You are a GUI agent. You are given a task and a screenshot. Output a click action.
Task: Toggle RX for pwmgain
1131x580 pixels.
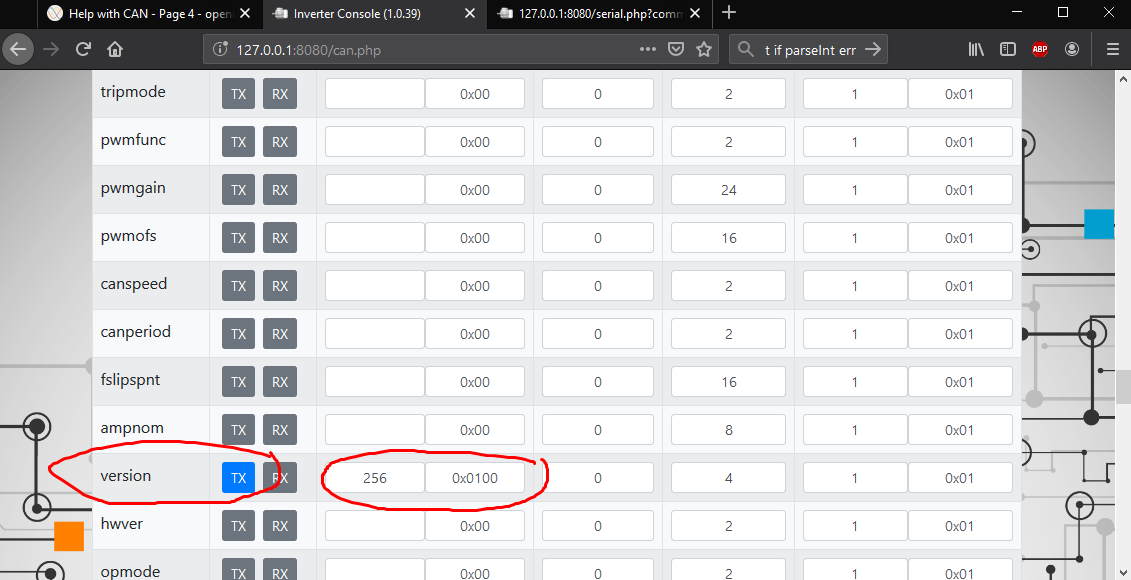pos(280,190)
